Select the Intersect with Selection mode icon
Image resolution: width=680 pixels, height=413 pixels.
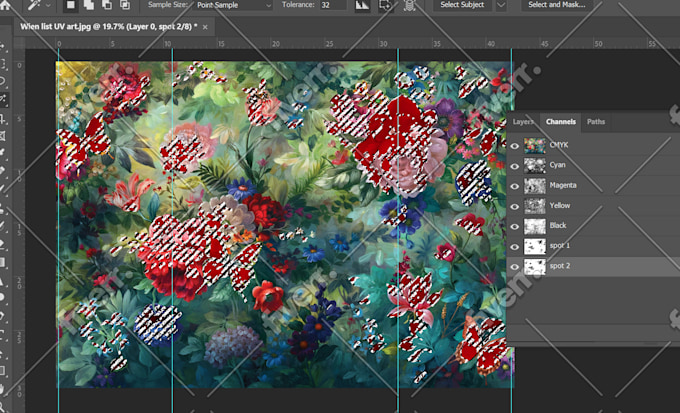124,5
